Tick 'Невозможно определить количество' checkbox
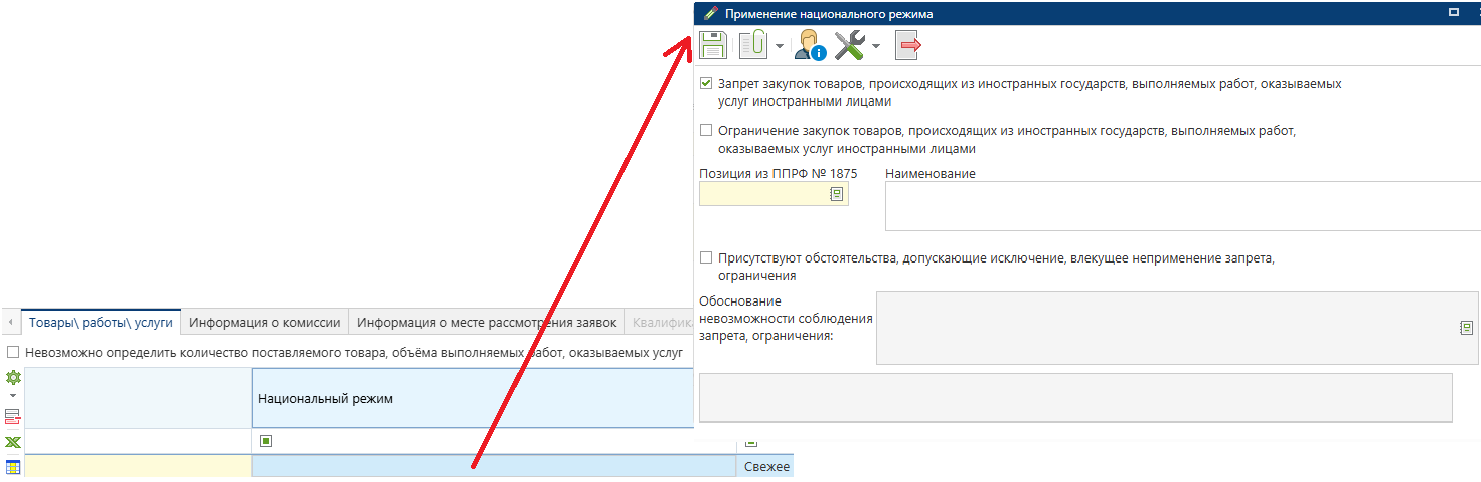 13,353
